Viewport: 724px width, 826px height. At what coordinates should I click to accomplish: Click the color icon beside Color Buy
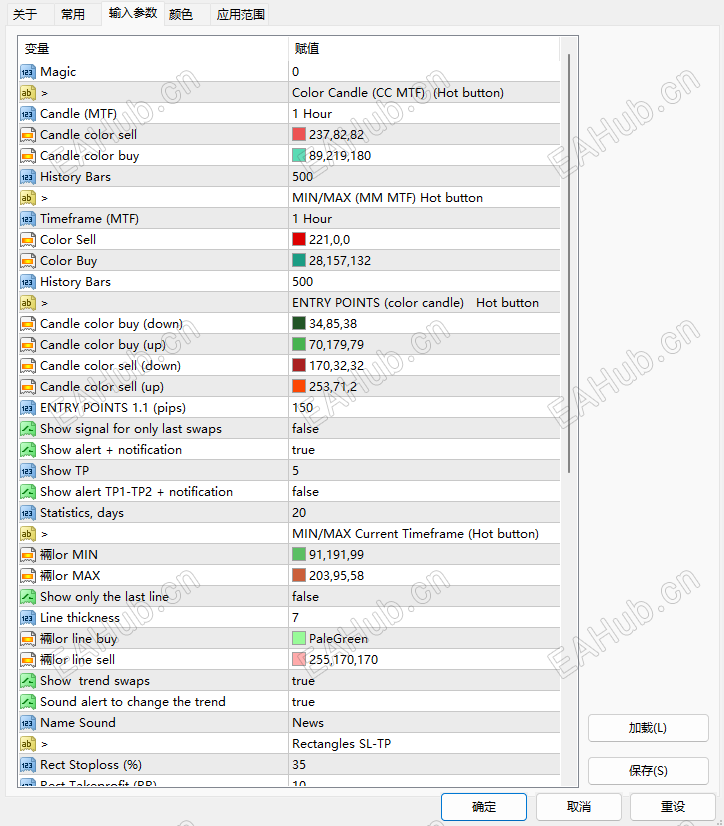point(28,261)
